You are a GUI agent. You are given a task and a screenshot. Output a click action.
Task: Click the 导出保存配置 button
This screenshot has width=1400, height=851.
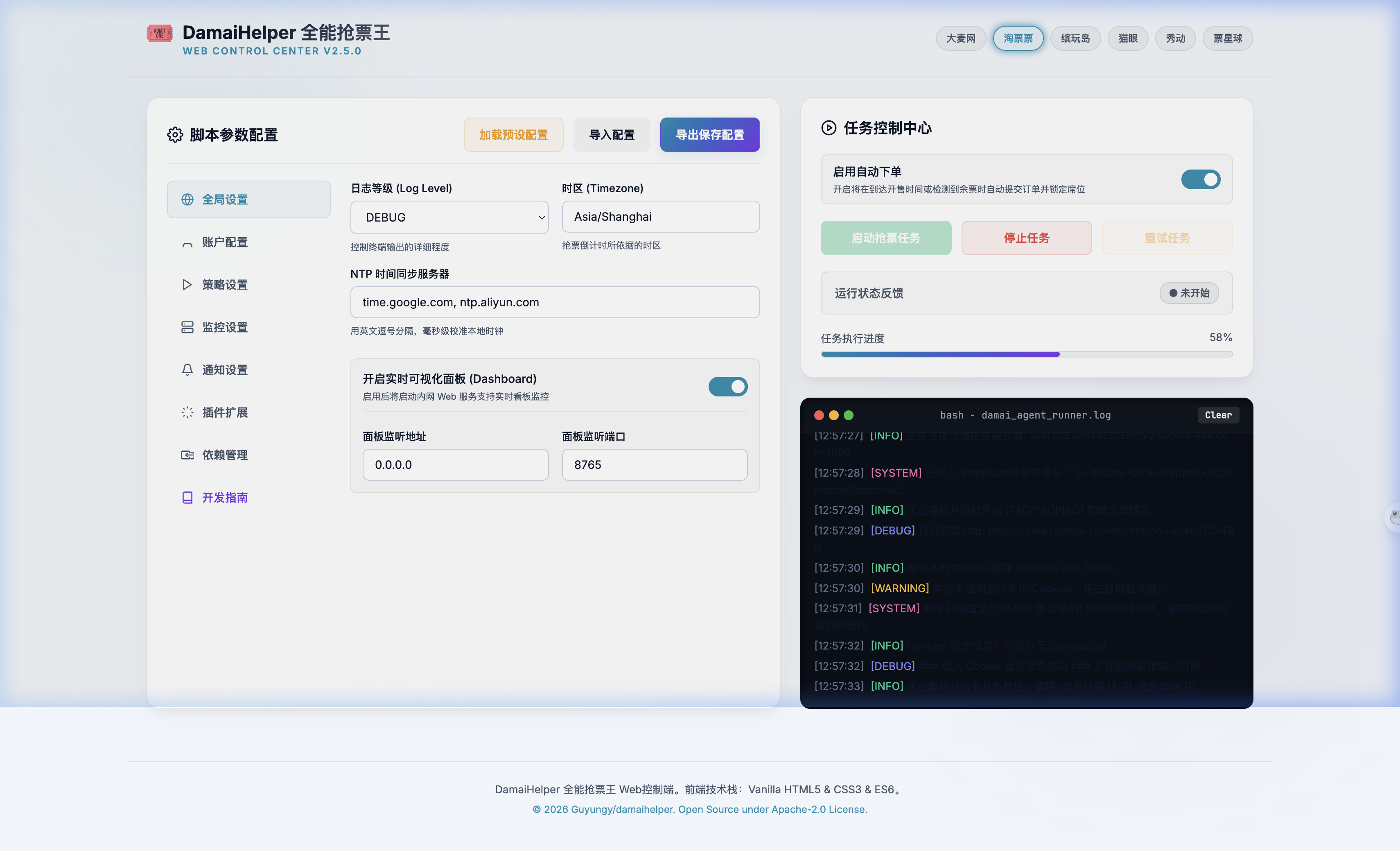click(x=710, y=135)
